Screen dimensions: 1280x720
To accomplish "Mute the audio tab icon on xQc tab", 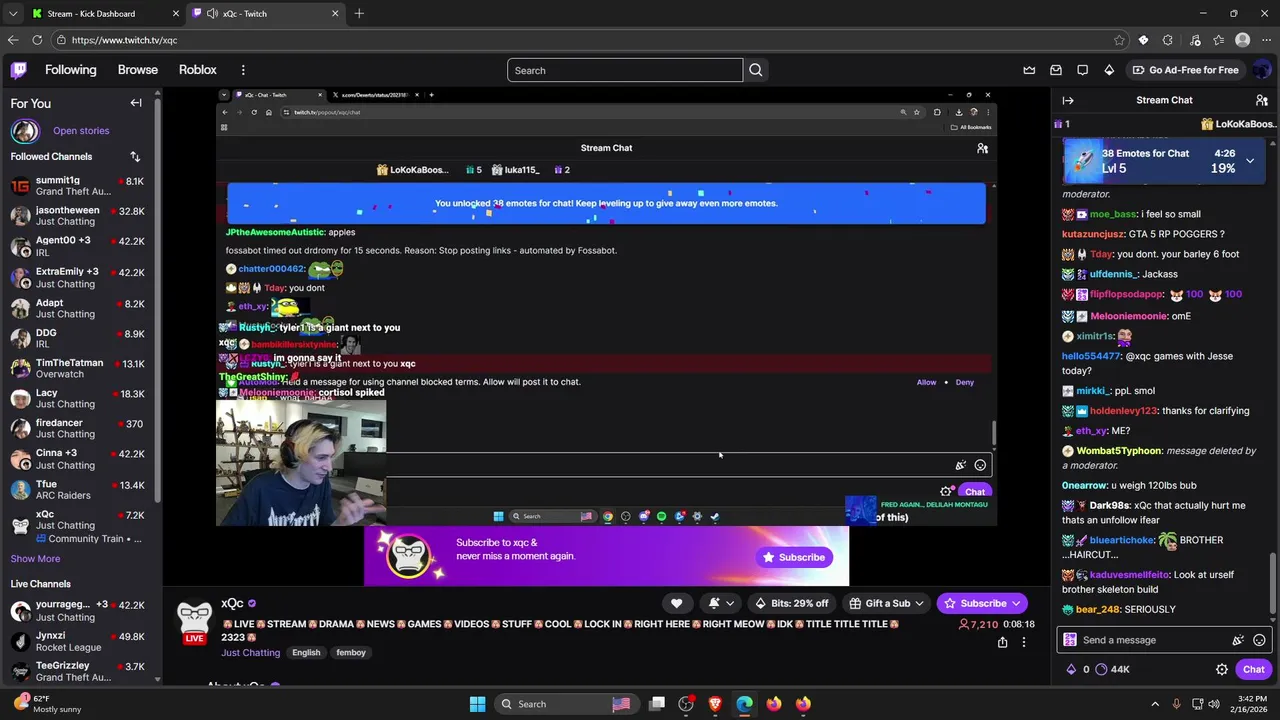I will 212,13.
